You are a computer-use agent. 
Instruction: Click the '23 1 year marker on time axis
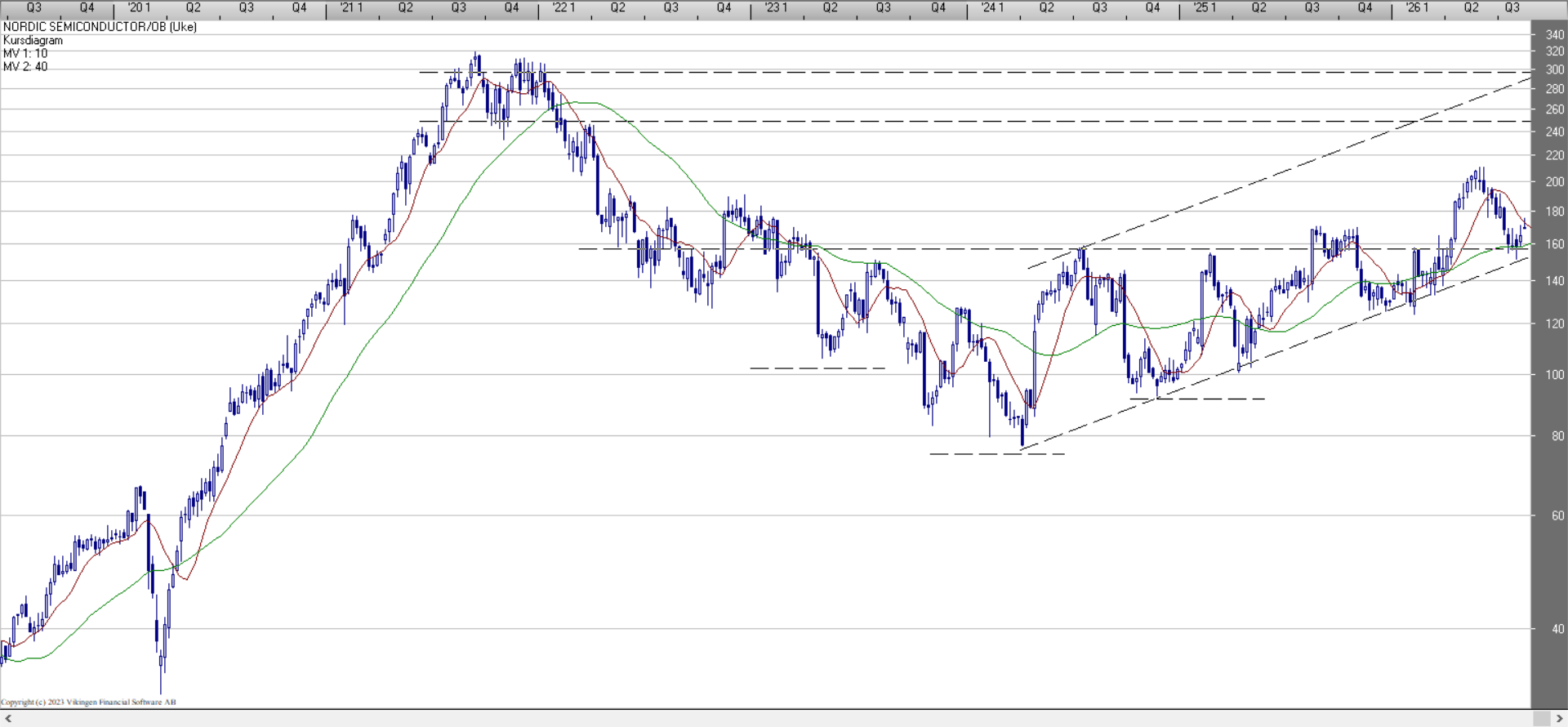[x=776, y=7]
